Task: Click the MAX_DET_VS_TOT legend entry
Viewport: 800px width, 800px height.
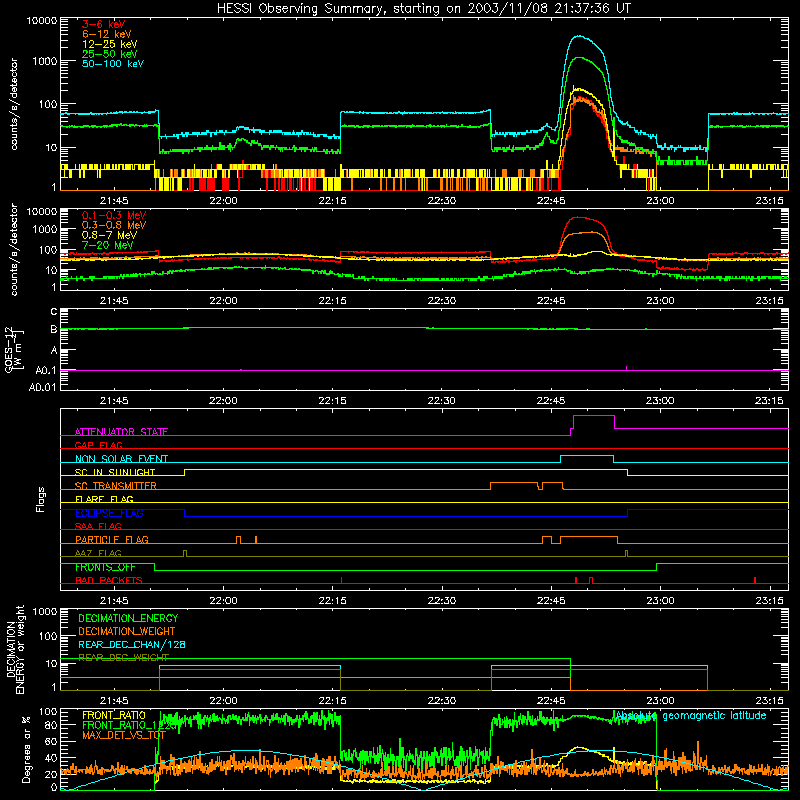Action: (124, 735)
